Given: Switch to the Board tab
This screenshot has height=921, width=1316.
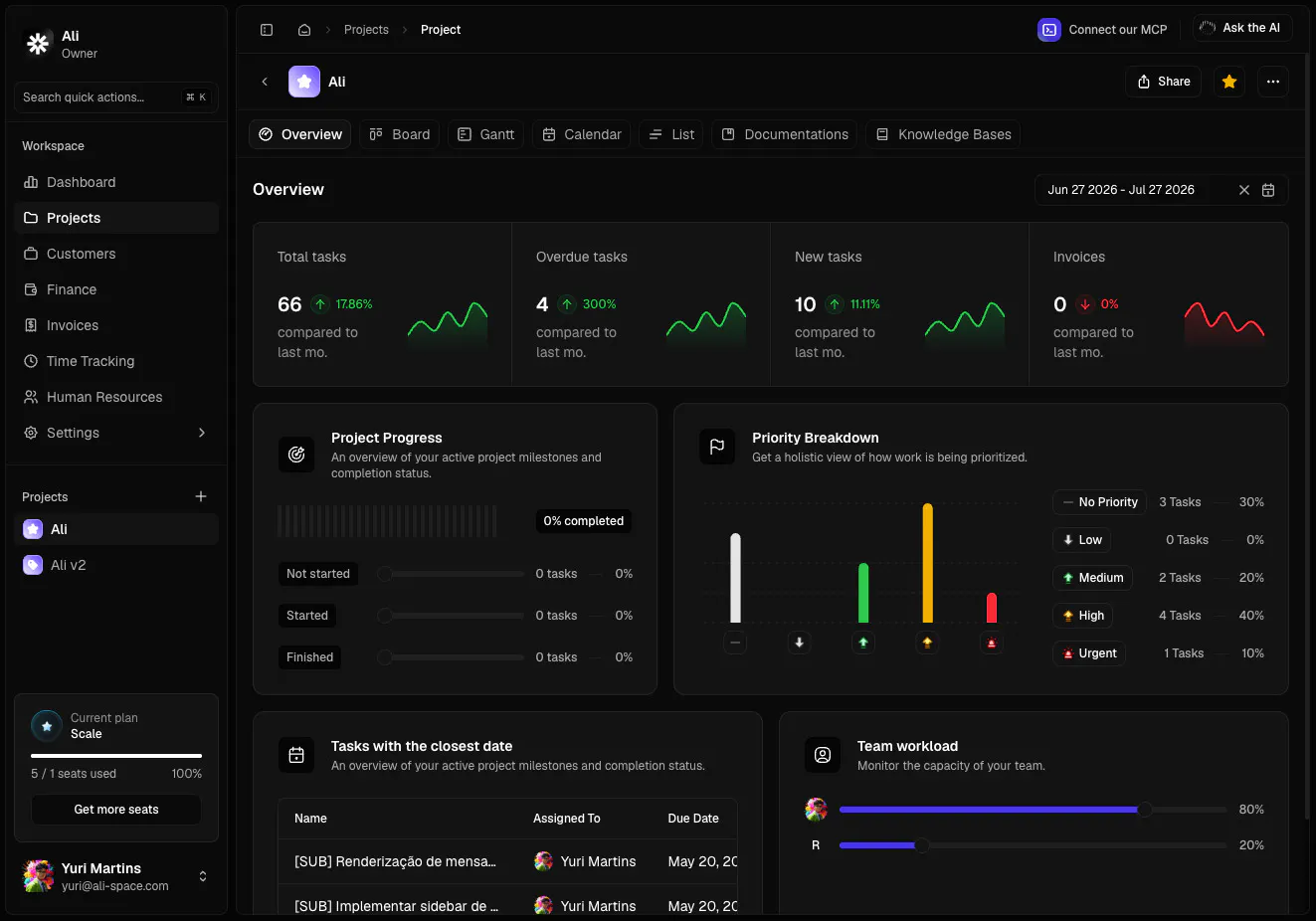Looking at the screenshot, I should 400,134.
